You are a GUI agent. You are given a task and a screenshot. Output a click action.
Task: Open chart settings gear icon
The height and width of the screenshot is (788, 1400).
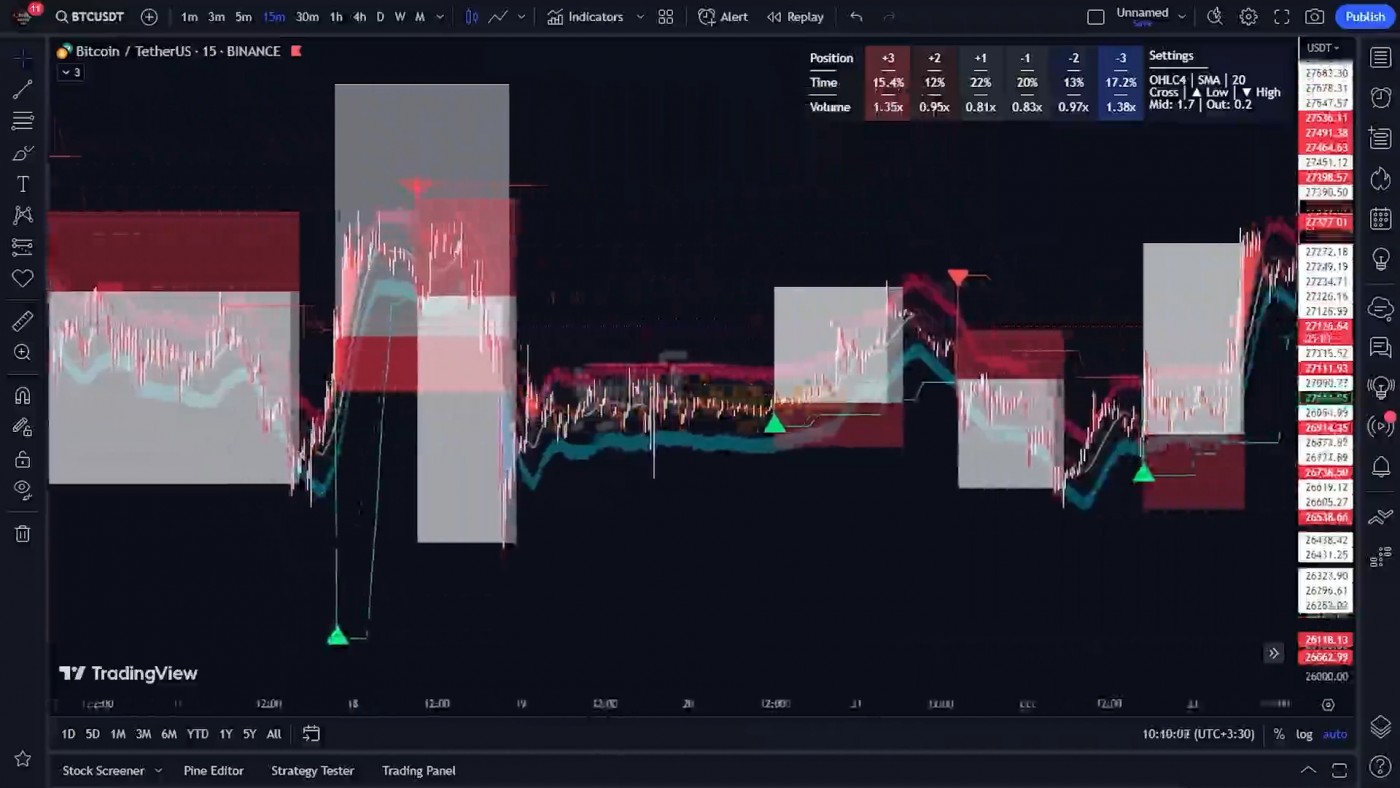1248,17
